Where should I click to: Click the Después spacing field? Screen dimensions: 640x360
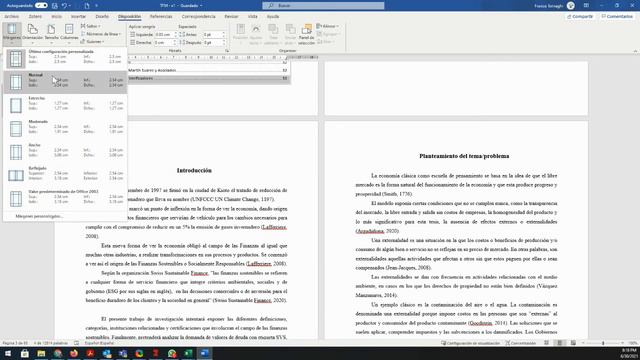212,42
